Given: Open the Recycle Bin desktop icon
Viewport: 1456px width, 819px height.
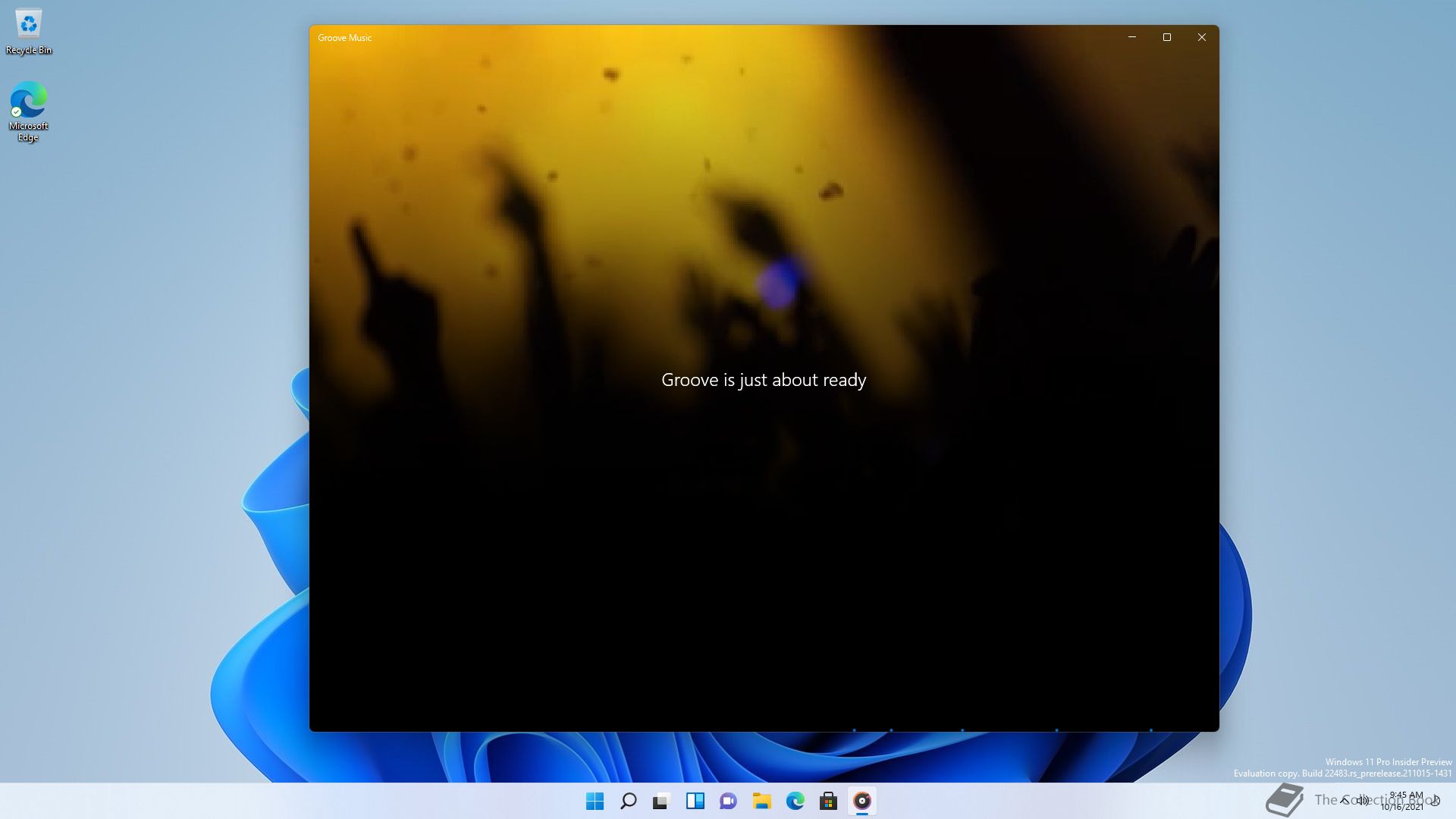Looking at the screenshot, I should [x=29, y=32].
